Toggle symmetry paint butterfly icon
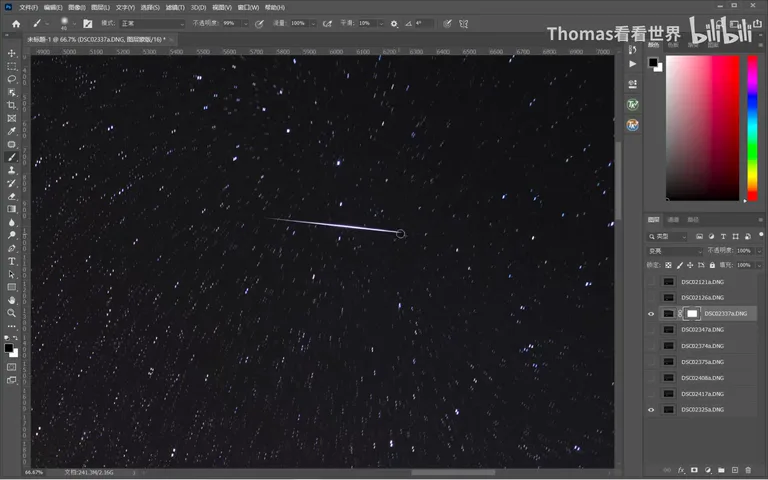 click(463, 24)
